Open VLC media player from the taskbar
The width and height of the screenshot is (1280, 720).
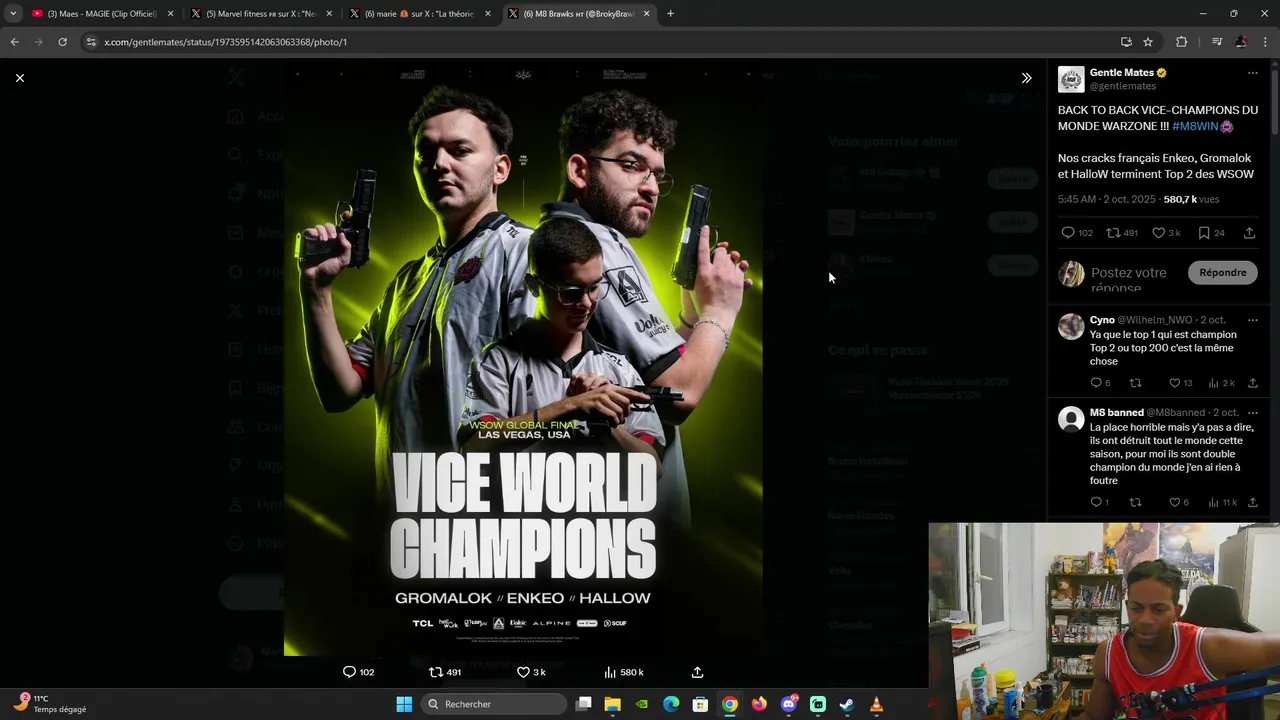click(x=876, y=704)
